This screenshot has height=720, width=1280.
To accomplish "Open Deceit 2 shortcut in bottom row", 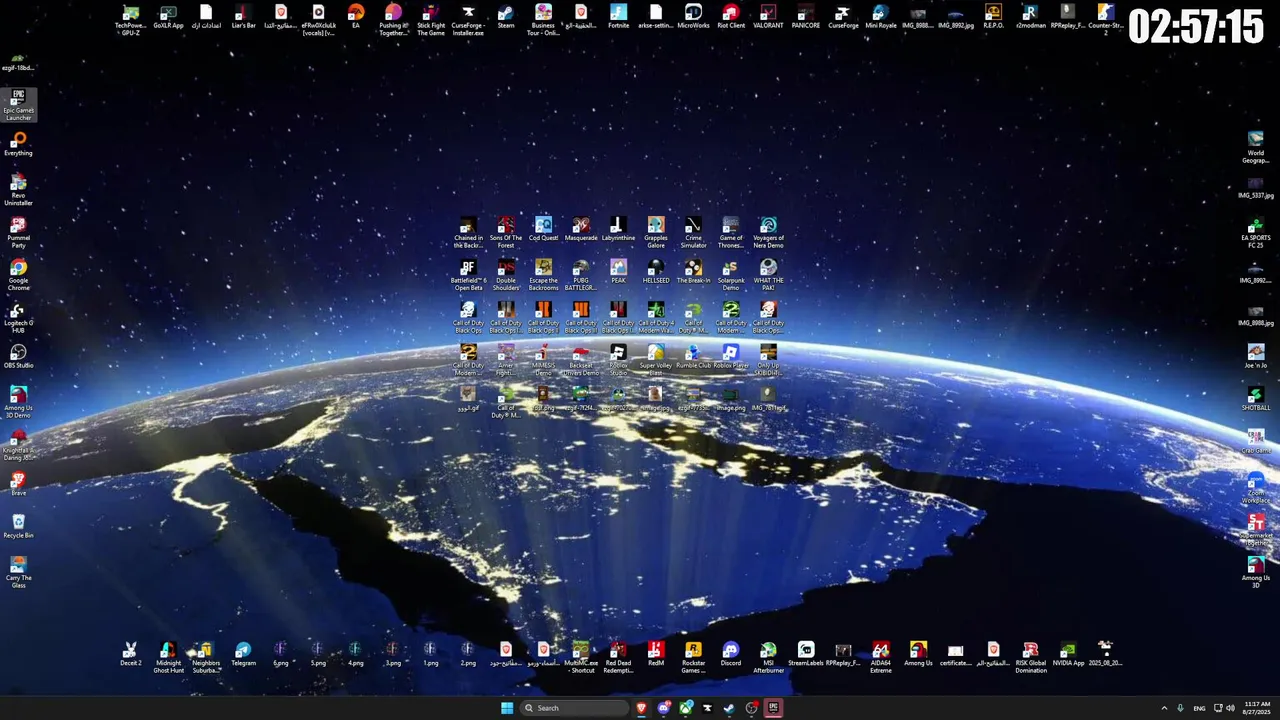I will (131, 654).
